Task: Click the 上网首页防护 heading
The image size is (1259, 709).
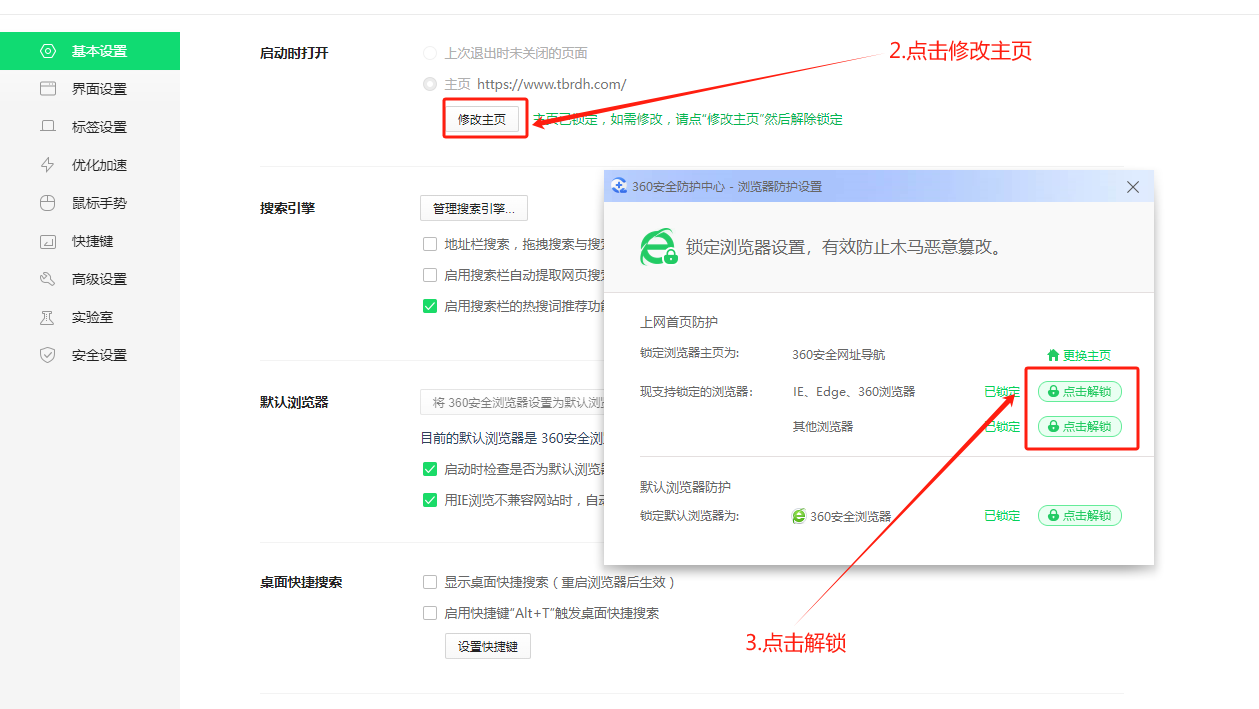Action: pyautogui.click(x=679, y=322)
